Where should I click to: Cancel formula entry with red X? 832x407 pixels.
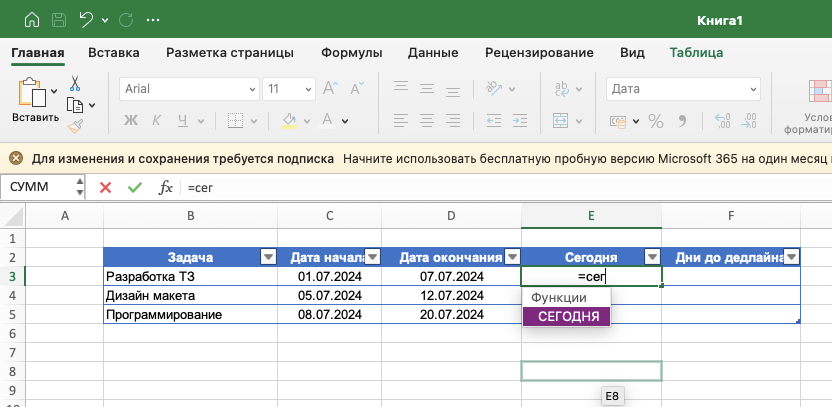106,187
